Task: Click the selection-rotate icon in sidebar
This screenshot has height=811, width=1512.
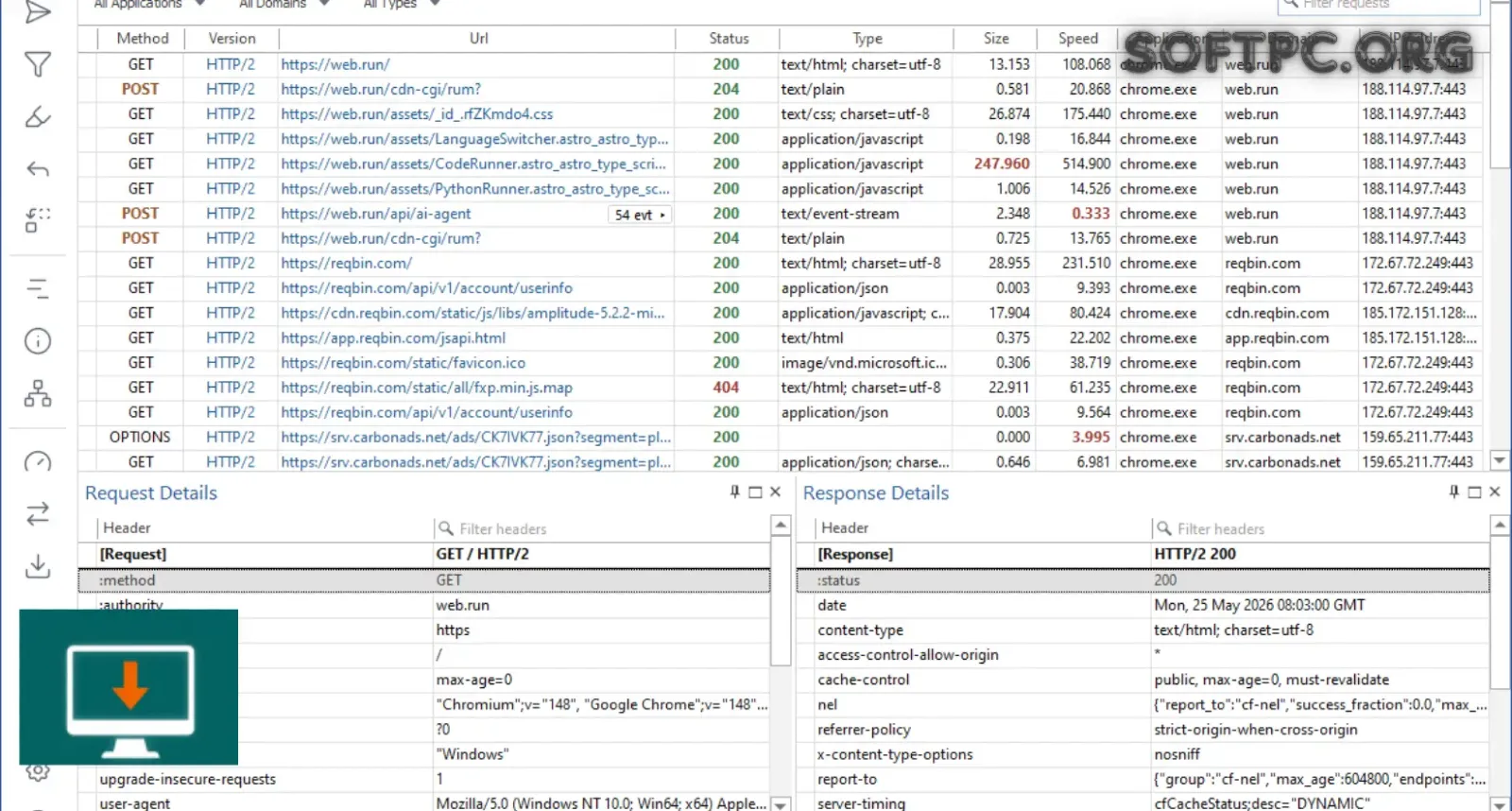Action: pyautogui.click(x=37, y=220)
